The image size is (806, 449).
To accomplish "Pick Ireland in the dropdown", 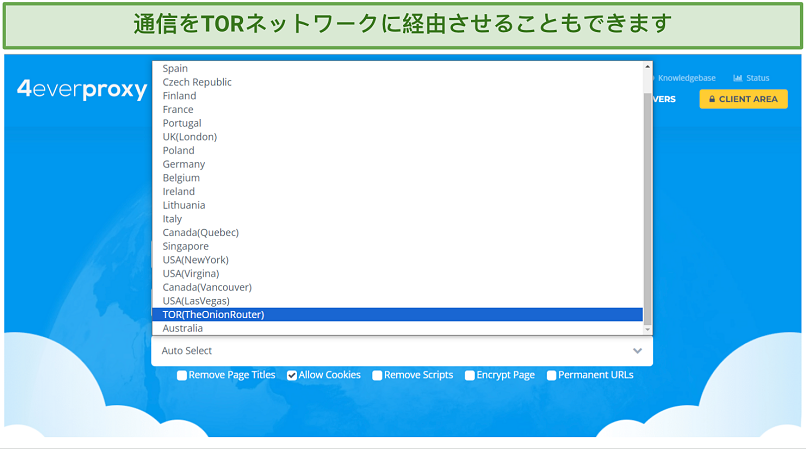I will (397, 191).
